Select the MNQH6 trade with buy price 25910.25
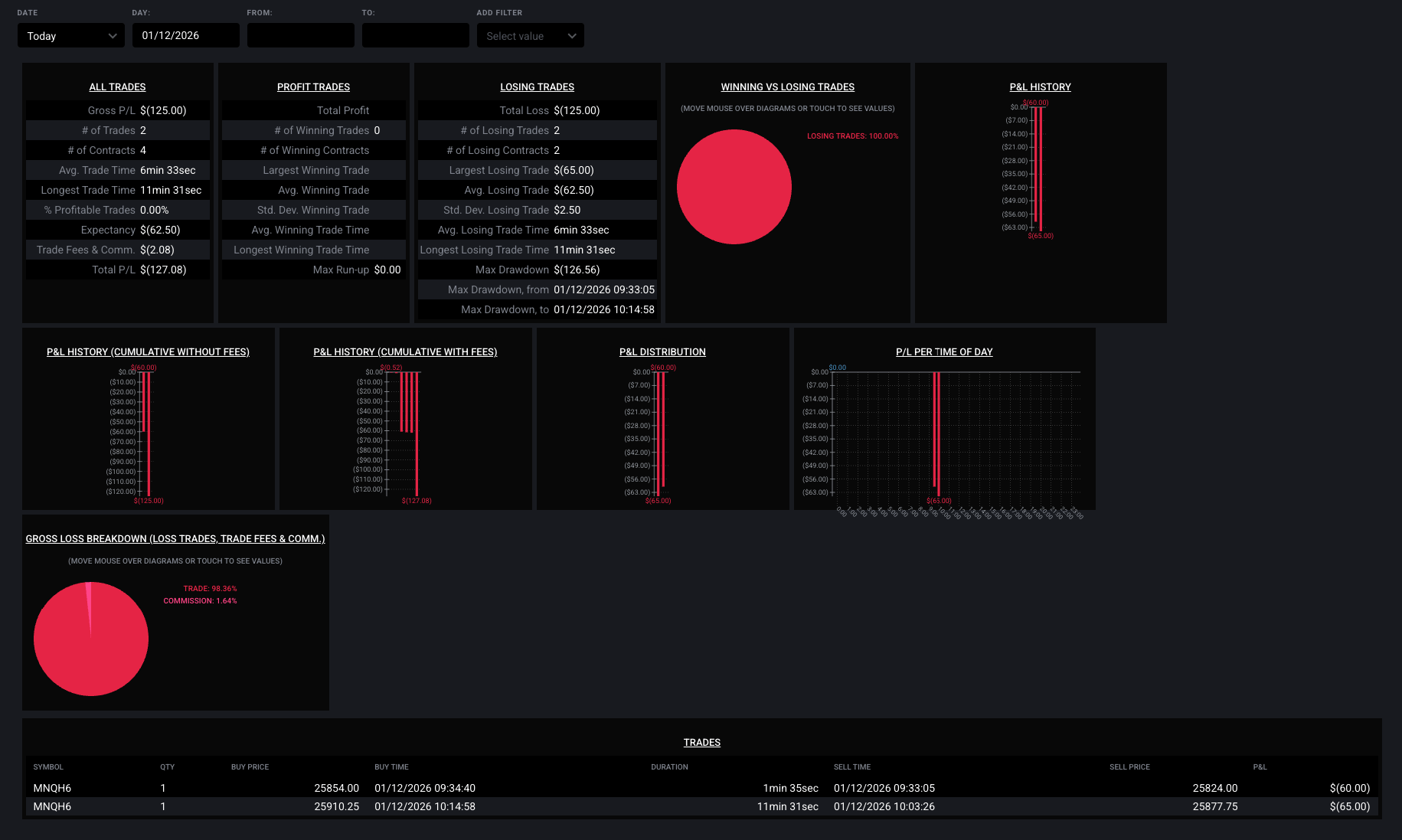This screenshot has width=1402, height=840. click(x=701, y=806)
